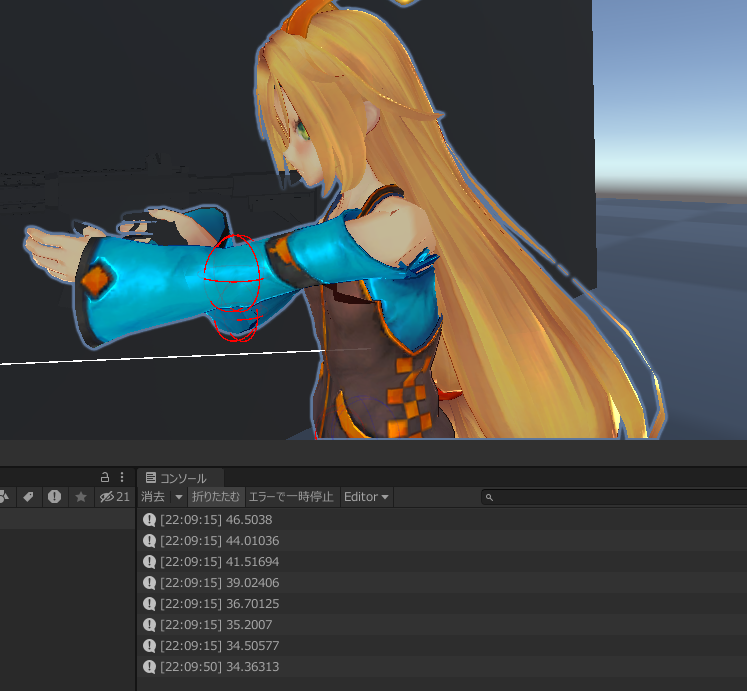The image size is (747, 691).
Task: Clear console with 消去 button
Action: click(153, 497)
